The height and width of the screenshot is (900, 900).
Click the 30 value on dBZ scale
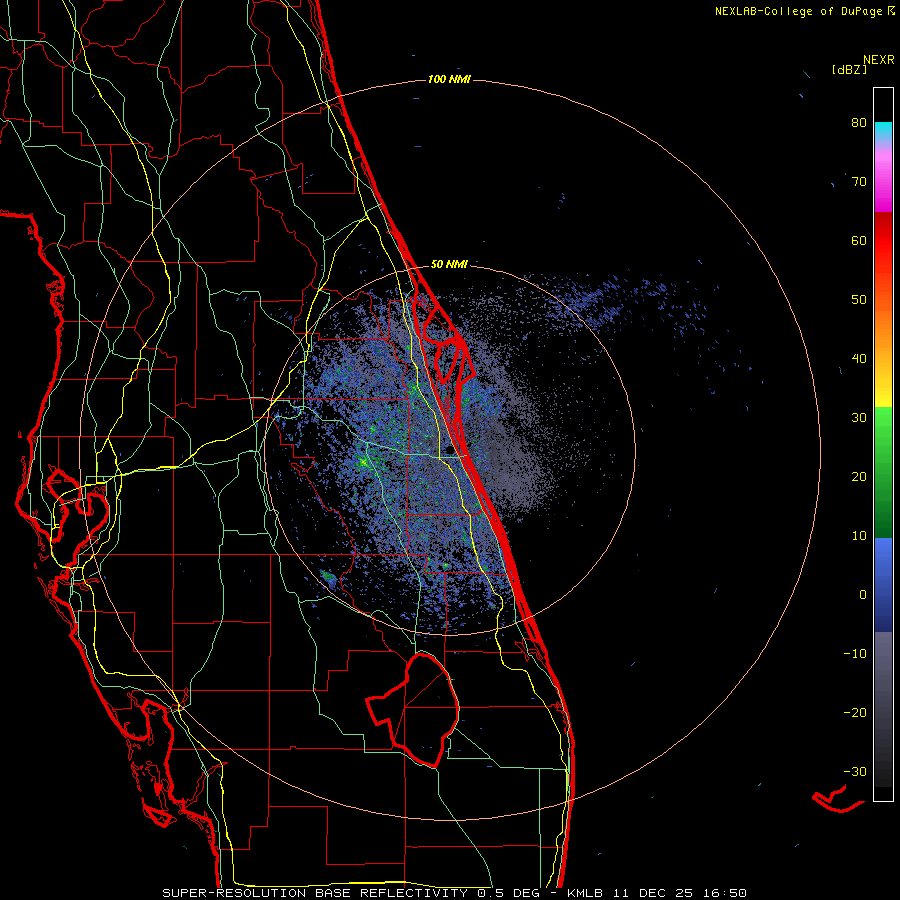point(859,417)
